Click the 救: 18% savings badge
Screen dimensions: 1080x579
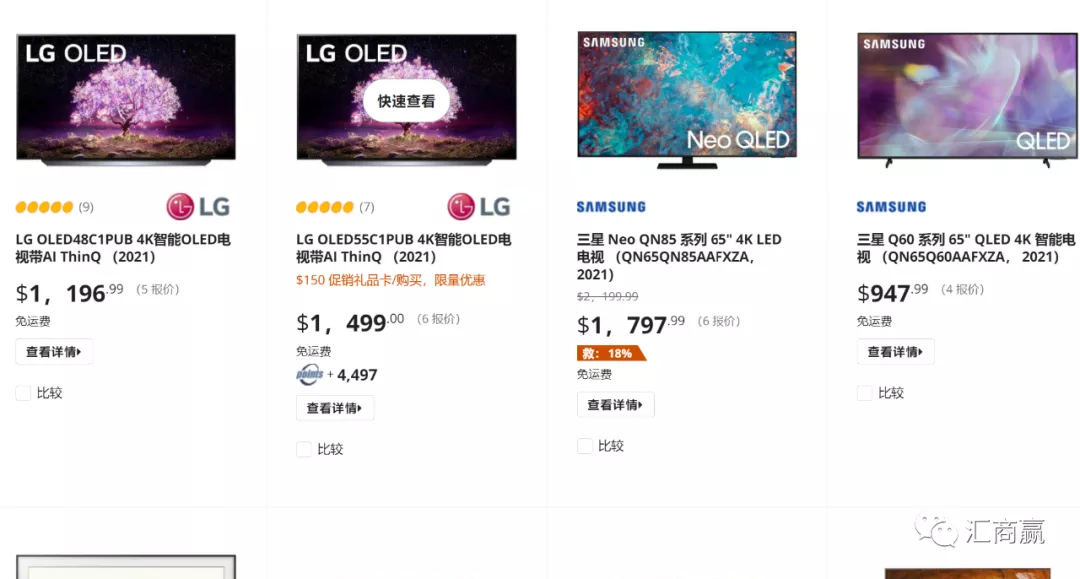coord(611,353)
